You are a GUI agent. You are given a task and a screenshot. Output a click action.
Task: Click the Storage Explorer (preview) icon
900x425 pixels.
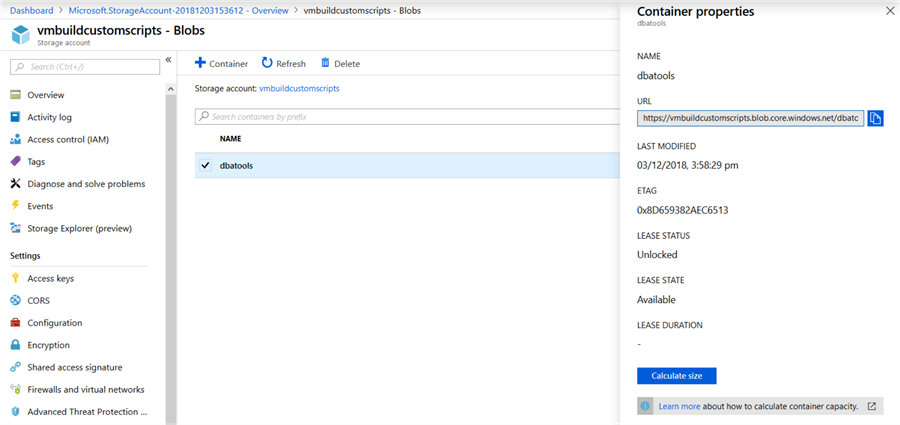[16, 229]
